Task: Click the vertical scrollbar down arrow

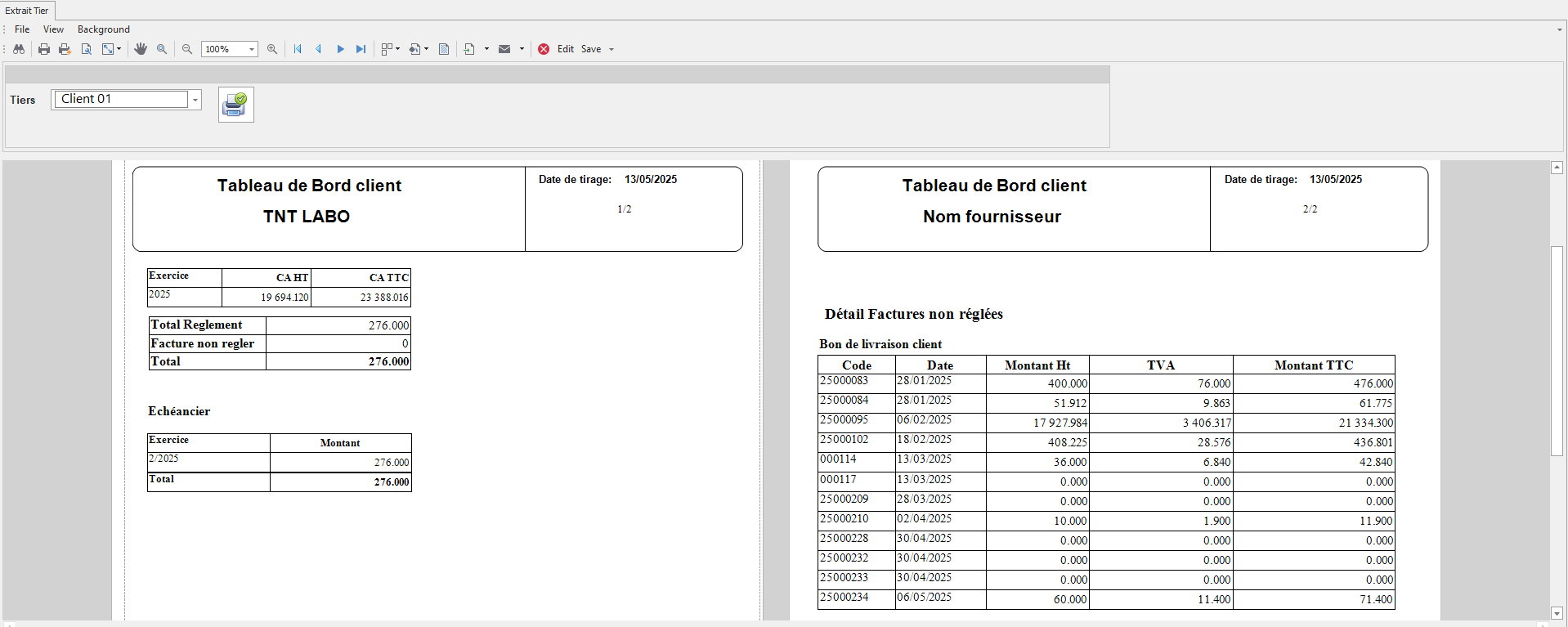Action: [x=1557, y=612]
